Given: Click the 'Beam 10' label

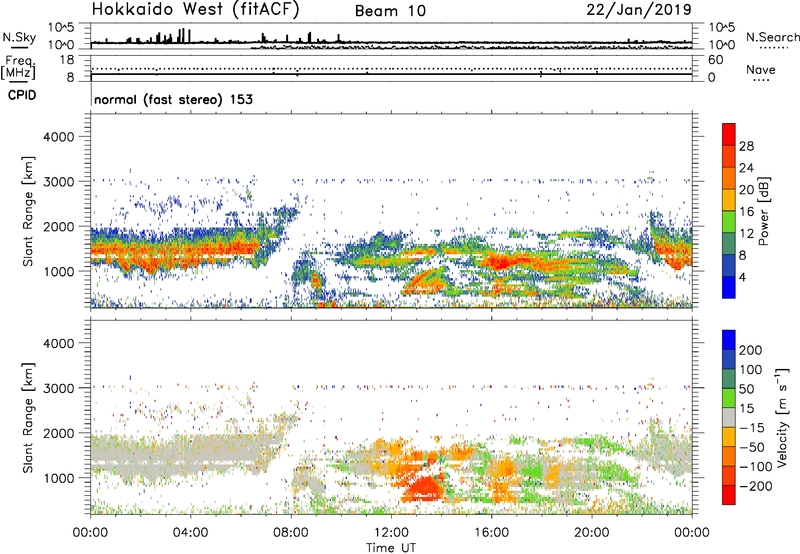Looking at the screenshot, I should 390,11.
